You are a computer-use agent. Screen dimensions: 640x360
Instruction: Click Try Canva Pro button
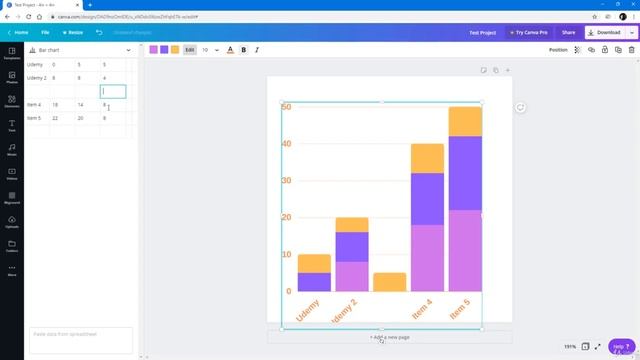point(529,32)
